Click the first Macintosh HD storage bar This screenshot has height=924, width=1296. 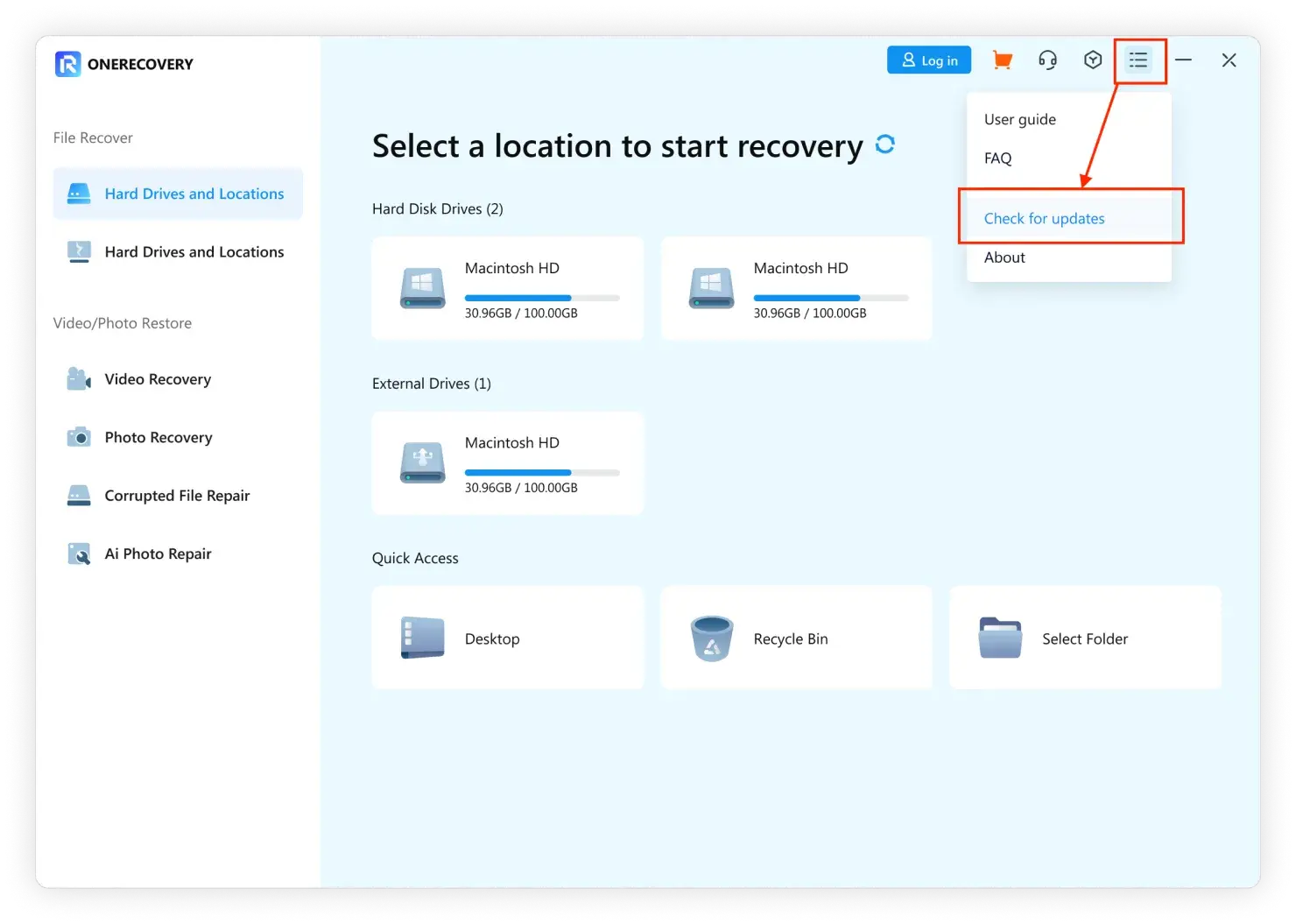pyautogui.click(x=542, y=298)
